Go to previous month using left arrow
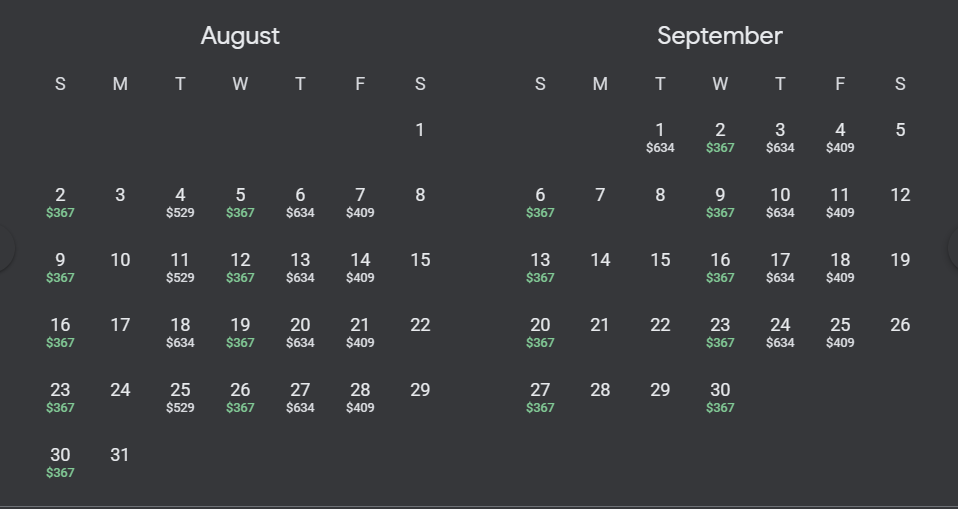The image size is (958, 509). tap(5, 249)
